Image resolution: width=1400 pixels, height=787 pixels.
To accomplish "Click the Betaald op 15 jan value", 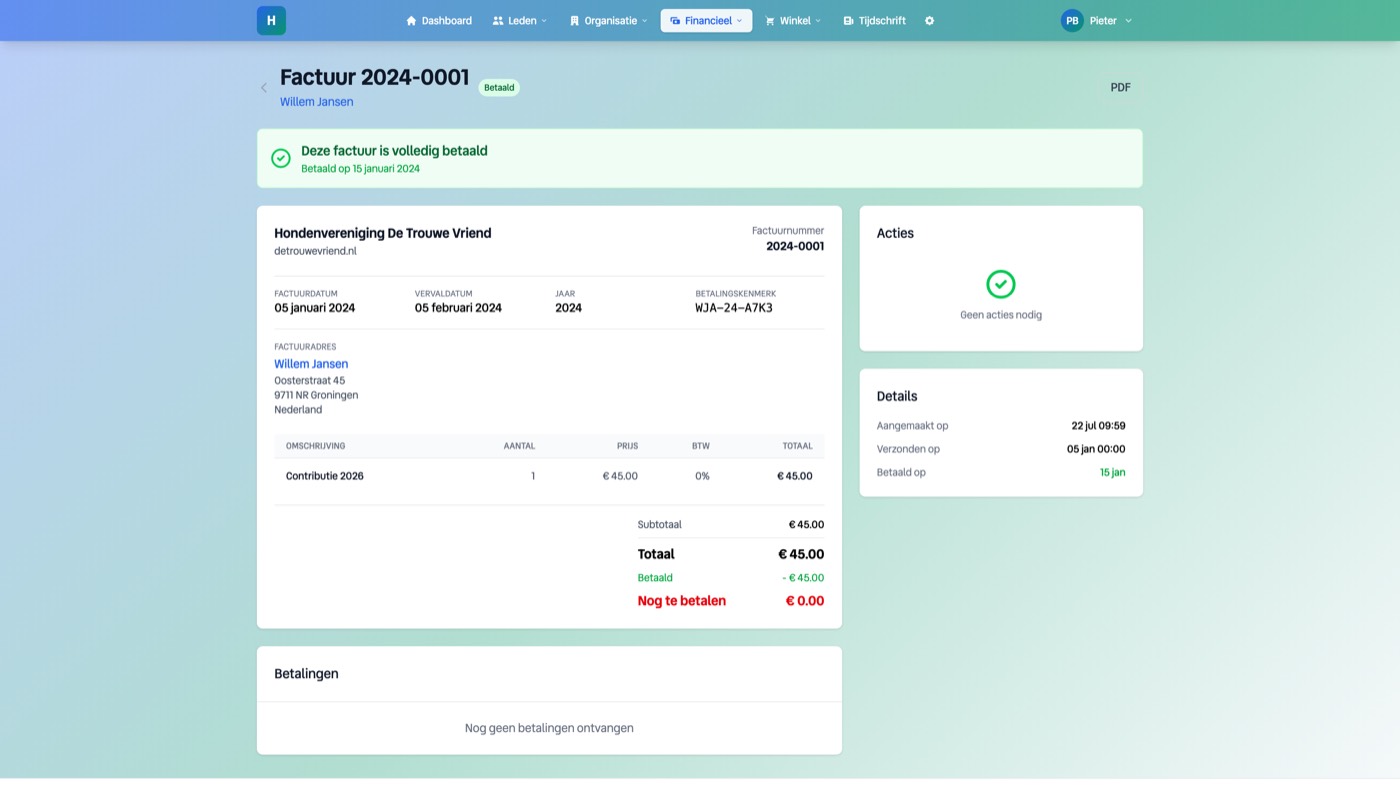I will coord(1113,472).
